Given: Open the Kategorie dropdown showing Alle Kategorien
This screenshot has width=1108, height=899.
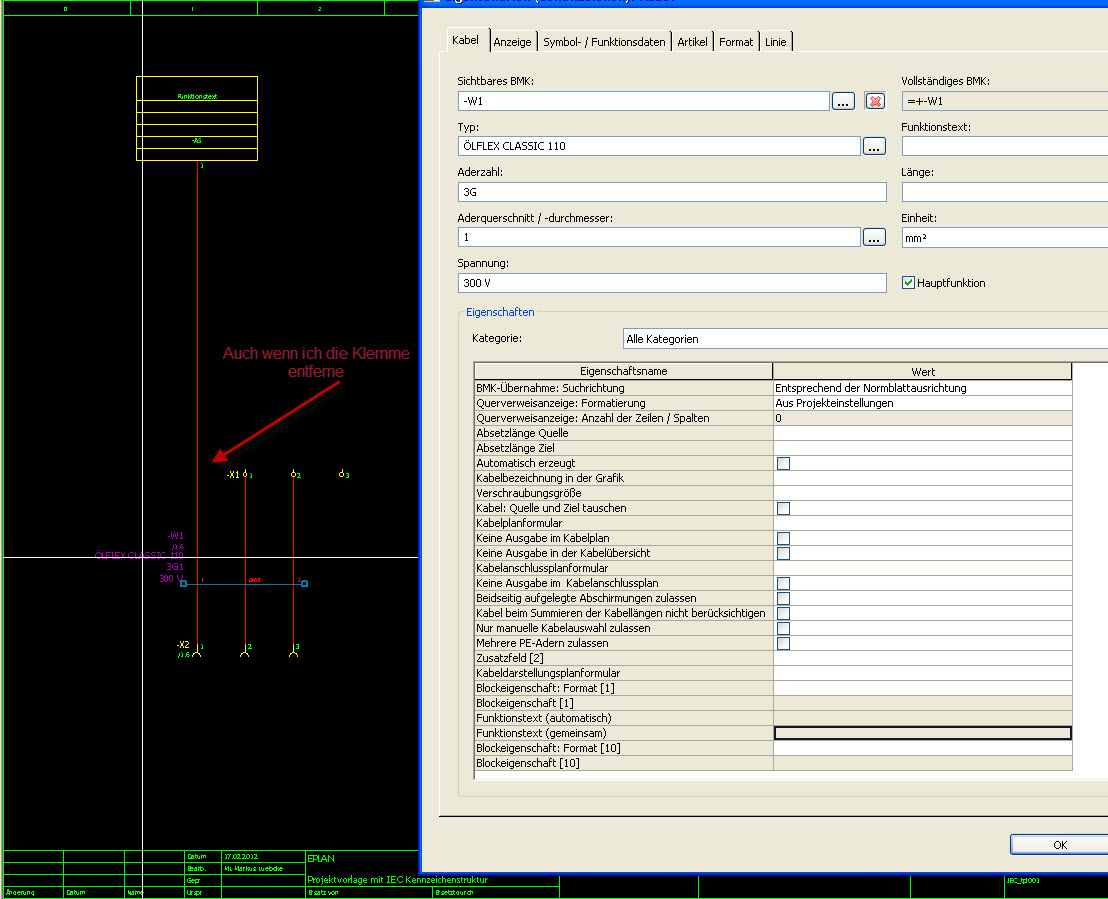Looking at the screenshot, I should [x=865, y=339].
